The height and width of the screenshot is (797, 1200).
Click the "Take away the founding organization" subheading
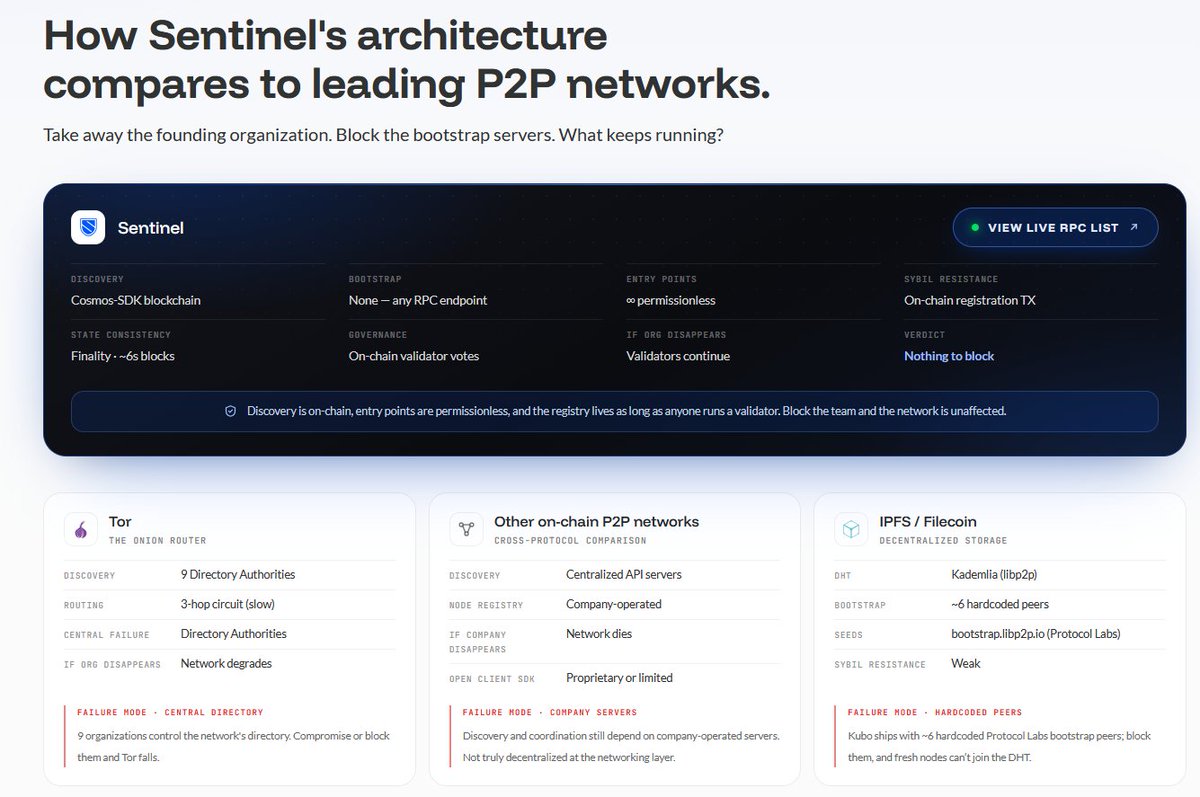[383, 135]
